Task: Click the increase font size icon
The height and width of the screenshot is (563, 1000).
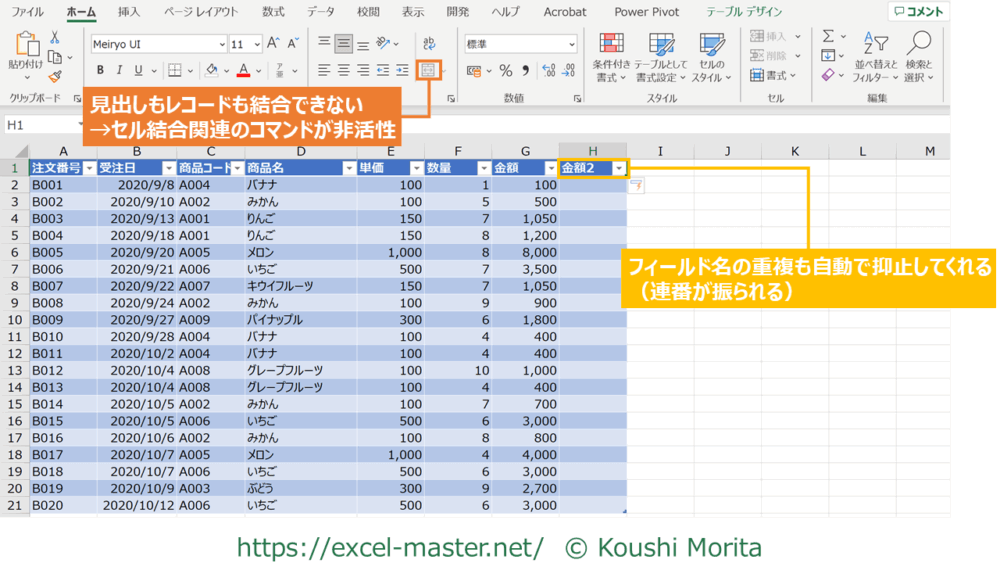Action: tap(273, 44)
